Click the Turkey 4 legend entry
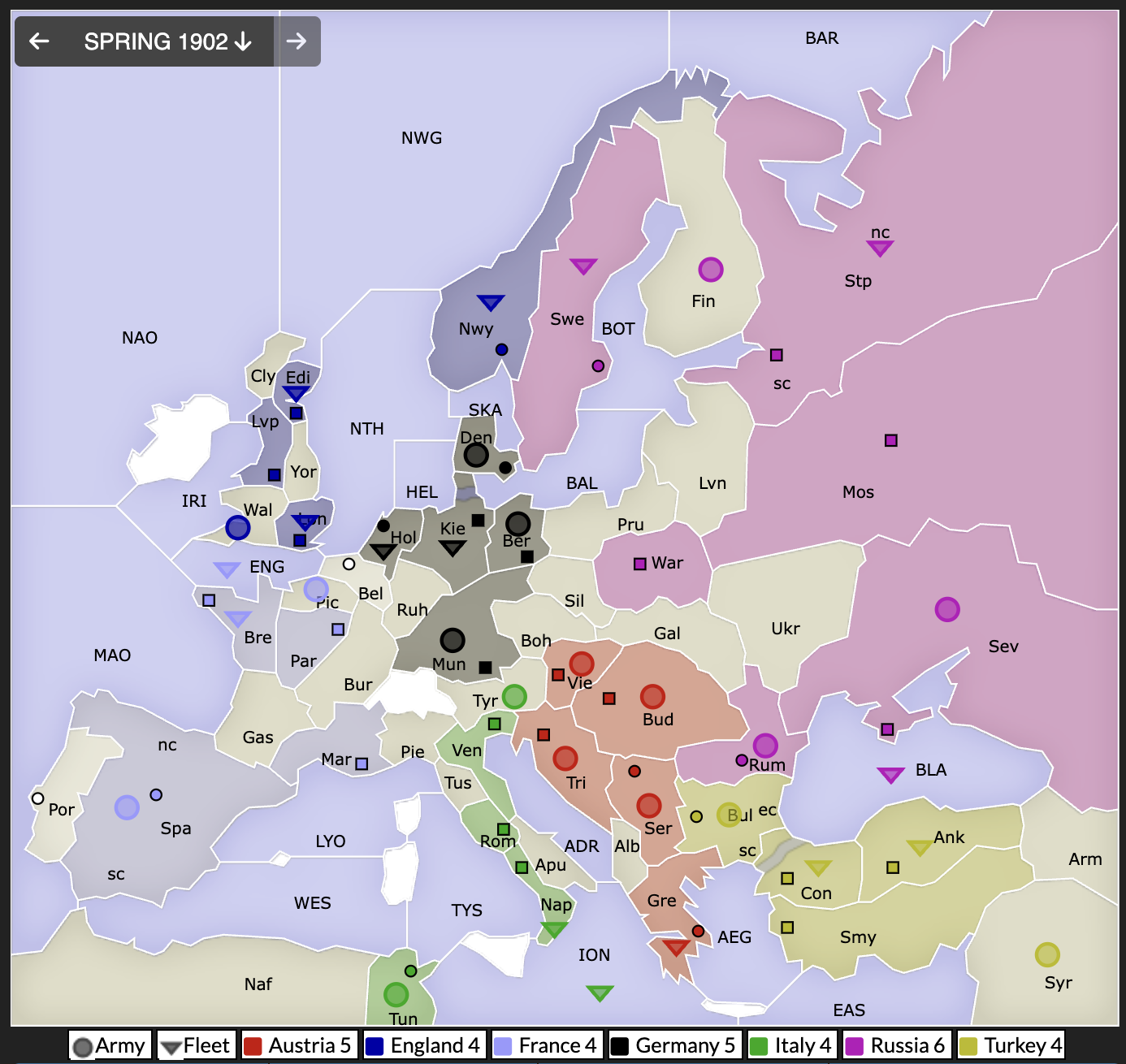The image size is (1126, 1064). pyautogui.click(x=1011, y=1045)
